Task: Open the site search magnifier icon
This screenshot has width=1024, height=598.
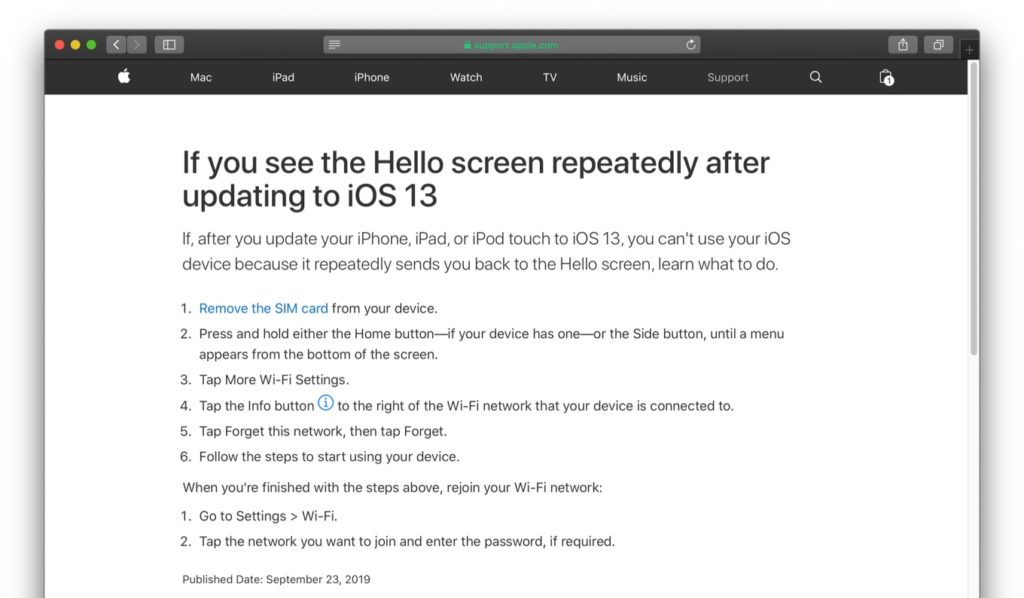Action: point(816,77)
